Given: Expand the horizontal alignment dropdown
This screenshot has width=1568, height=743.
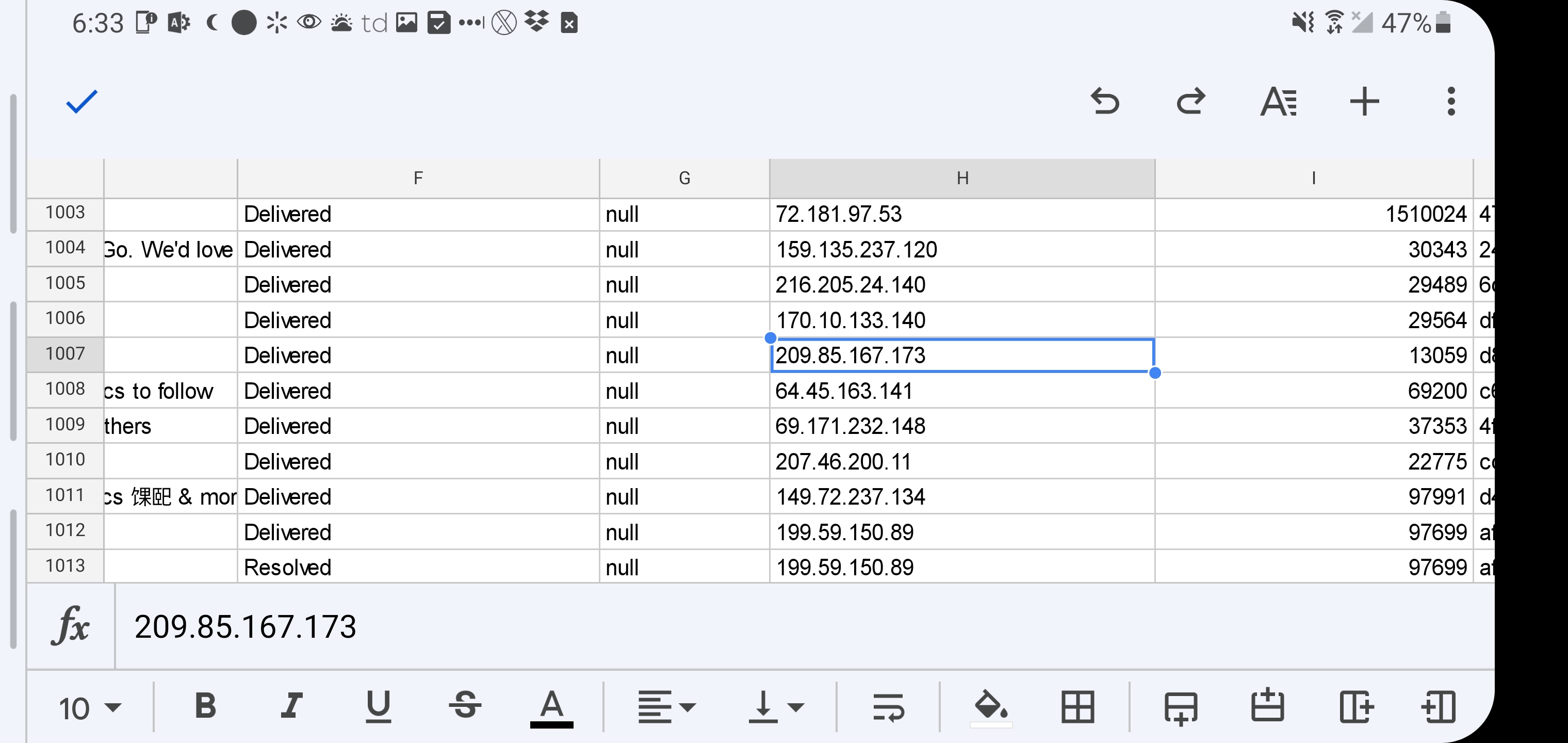Looking at the screenshot, I should [x=666, y=707].
